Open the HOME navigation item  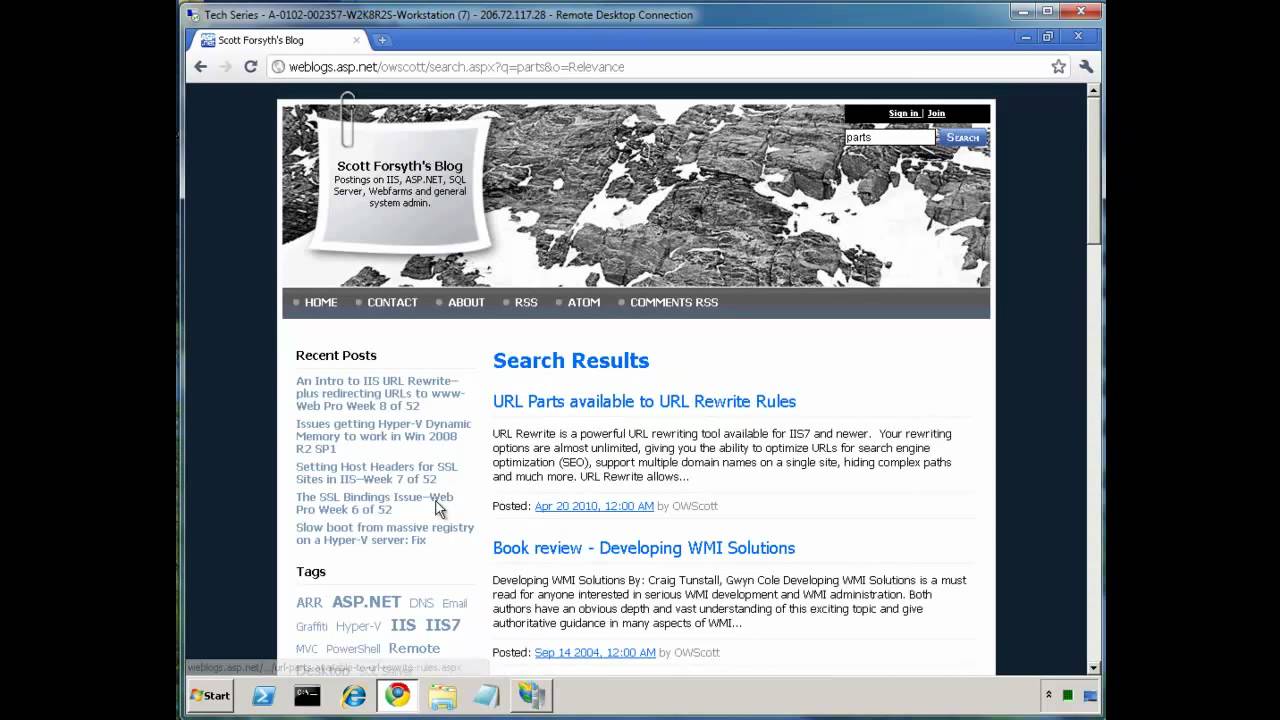pyautogui.click(x=321, y=302)
